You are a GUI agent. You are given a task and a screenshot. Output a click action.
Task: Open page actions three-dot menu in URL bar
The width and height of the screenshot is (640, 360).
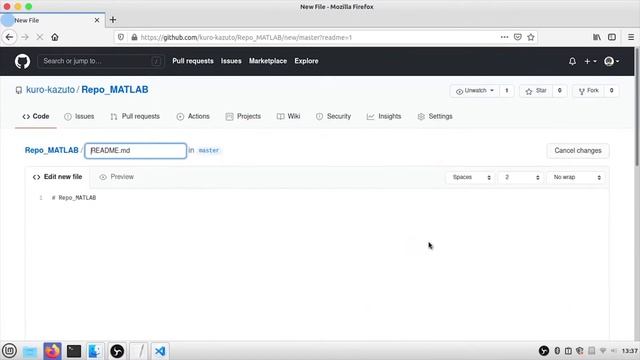click(x=504, y=37)
